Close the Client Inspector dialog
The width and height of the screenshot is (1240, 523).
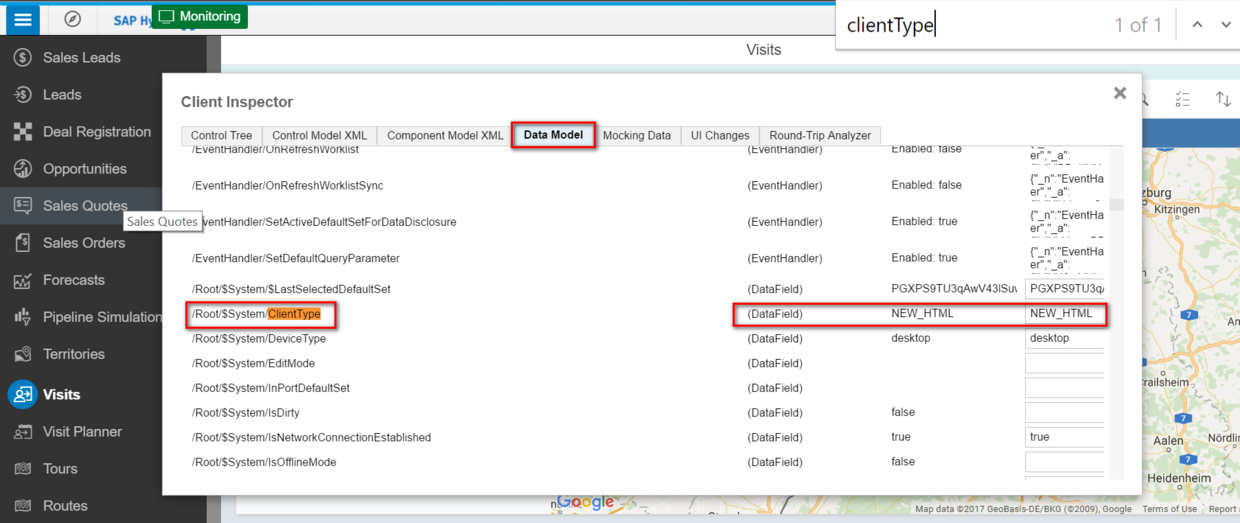[x=1120, y=93]
